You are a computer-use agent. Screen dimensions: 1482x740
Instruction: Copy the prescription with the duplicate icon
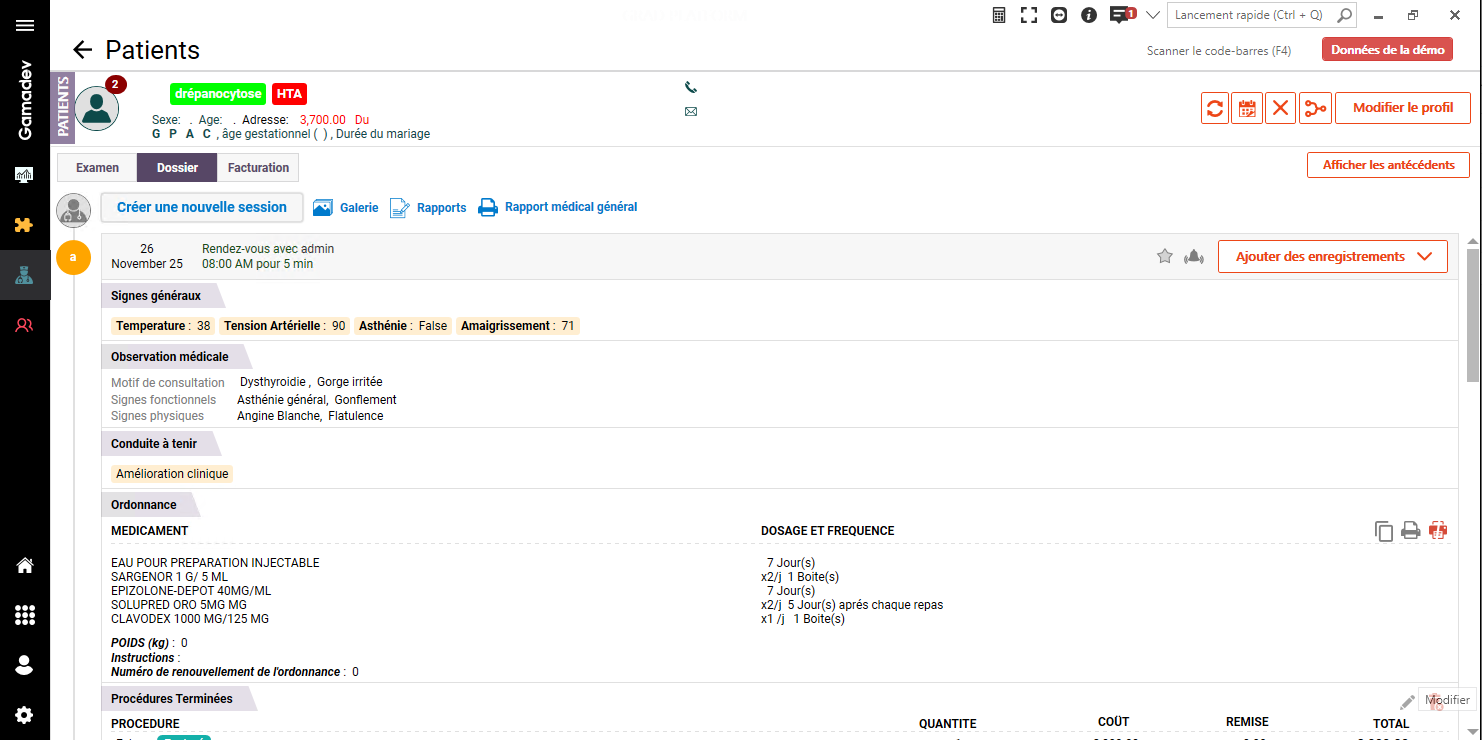pos(1384,531)
